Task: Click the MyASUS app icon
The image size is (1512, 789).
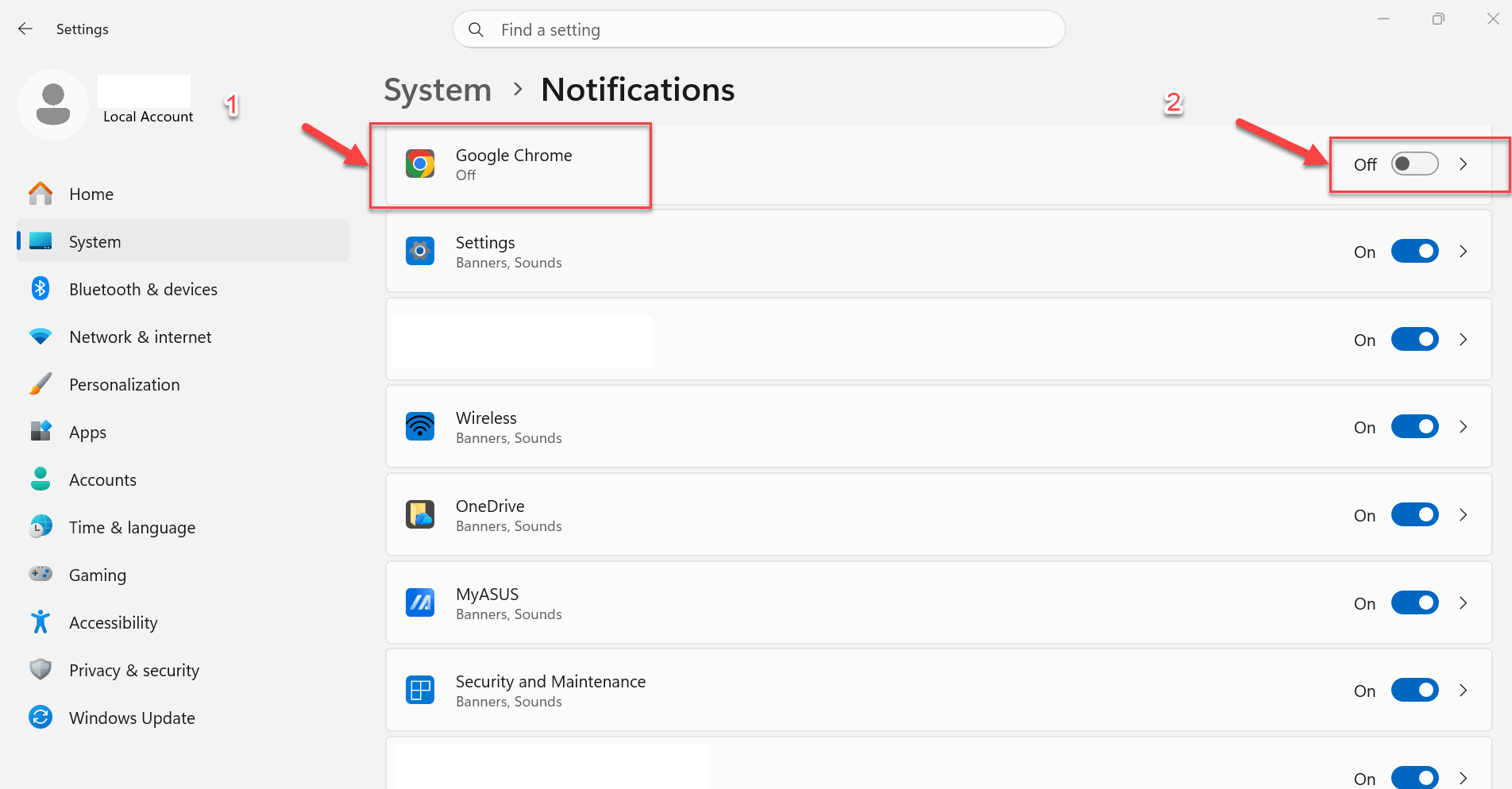Action: pyautogui.click(x=420, y=602)
